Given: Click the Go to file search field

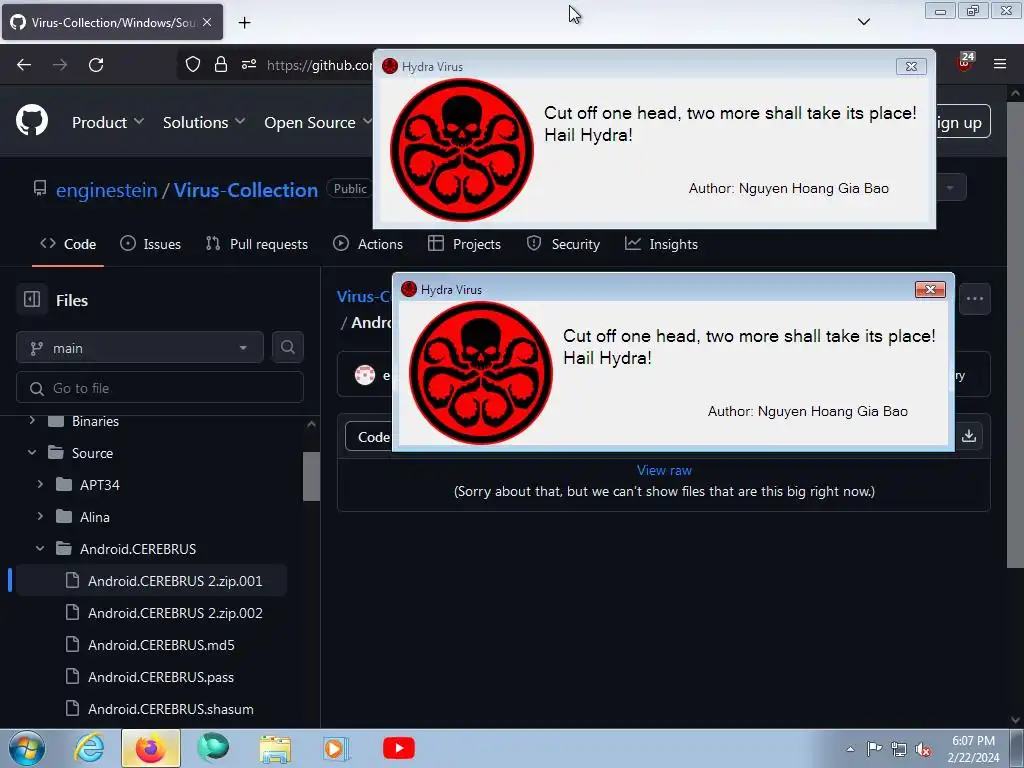Looking at the screenshot, I should pos(160,387).
